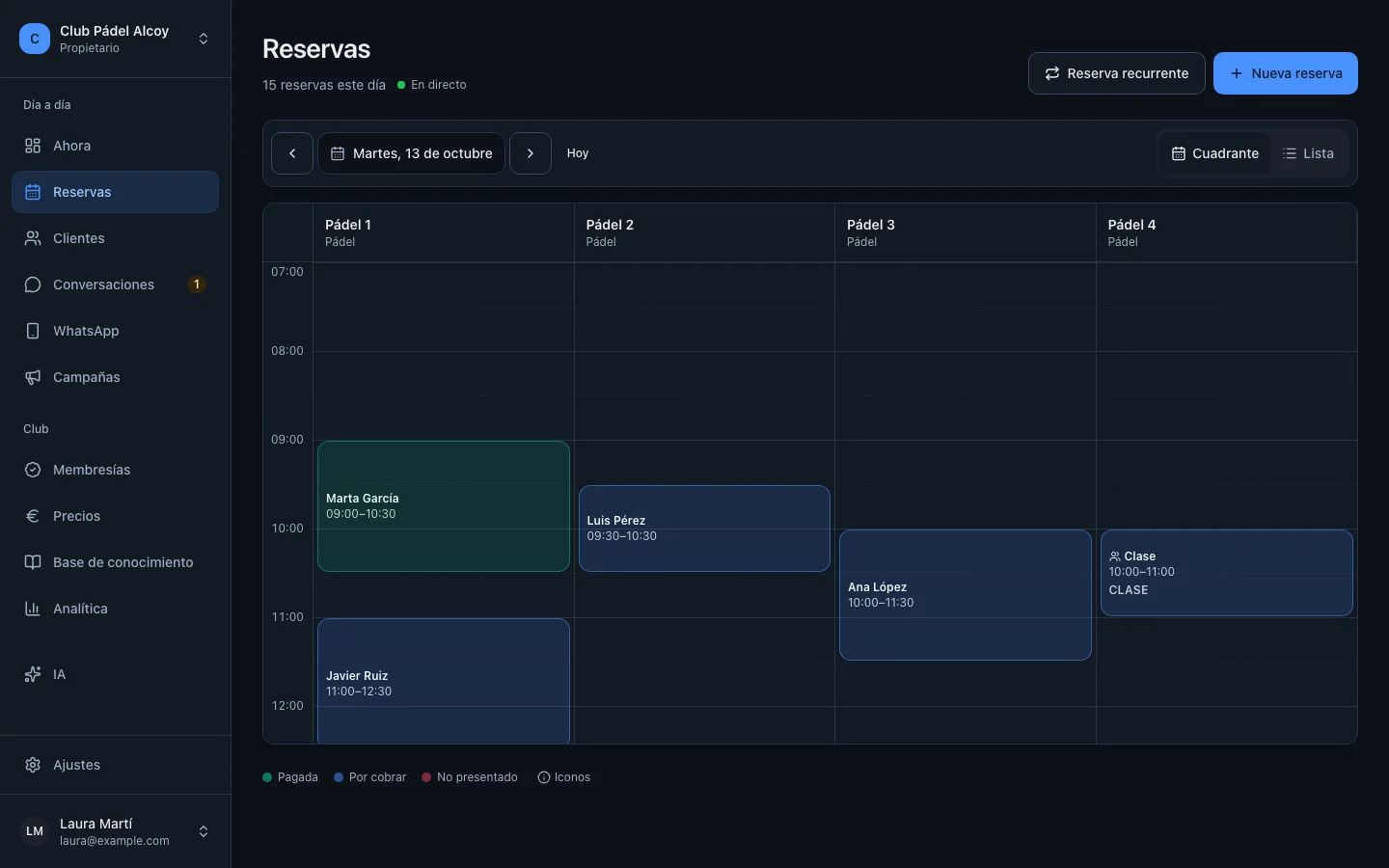Click the Pádel 4 column header
The height and width of the screenshot is (868, 1389).
coord(1226,232)
